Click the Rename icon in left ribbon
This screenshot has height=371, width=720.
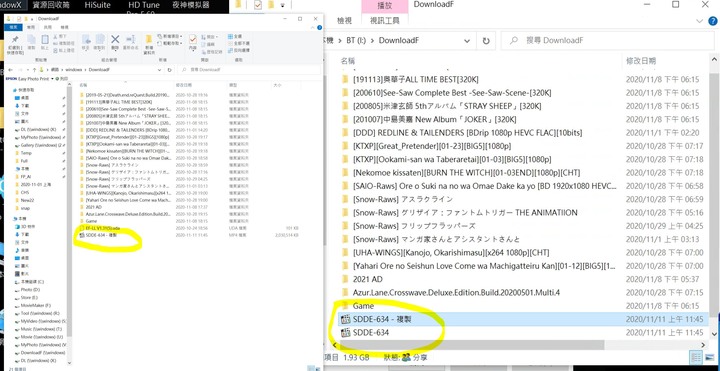coord(130,39)
